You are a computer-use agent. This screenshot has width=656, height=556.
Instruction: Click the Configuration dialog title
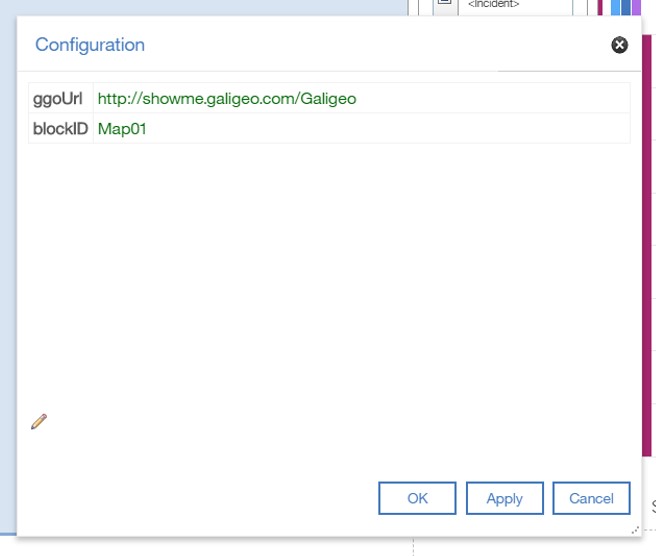(90, 45)
